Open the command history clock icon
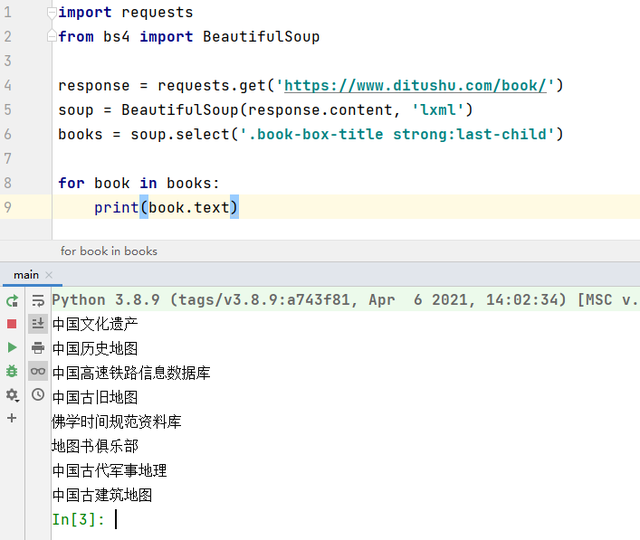Image resolution: width=640 pixels, height=540 pixels. click(x=38, y=395)
